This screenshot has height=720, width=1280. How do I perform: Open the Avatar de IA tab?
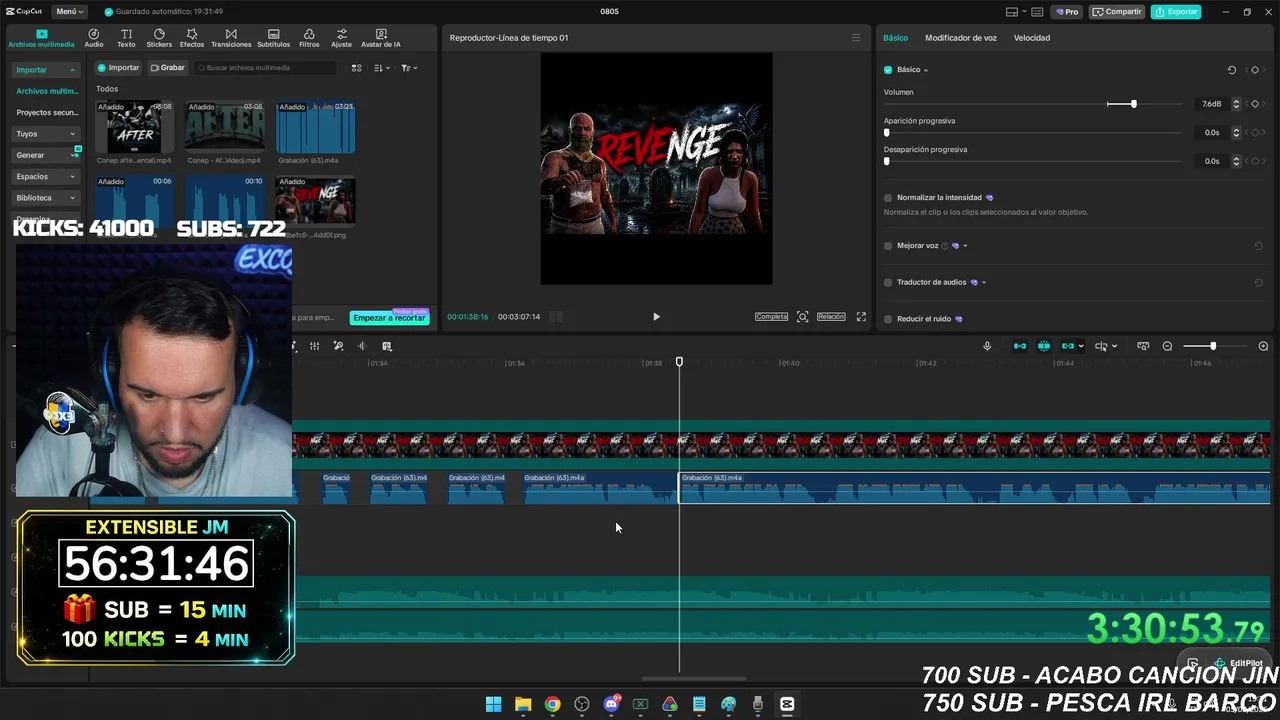[x=381, y=38]
